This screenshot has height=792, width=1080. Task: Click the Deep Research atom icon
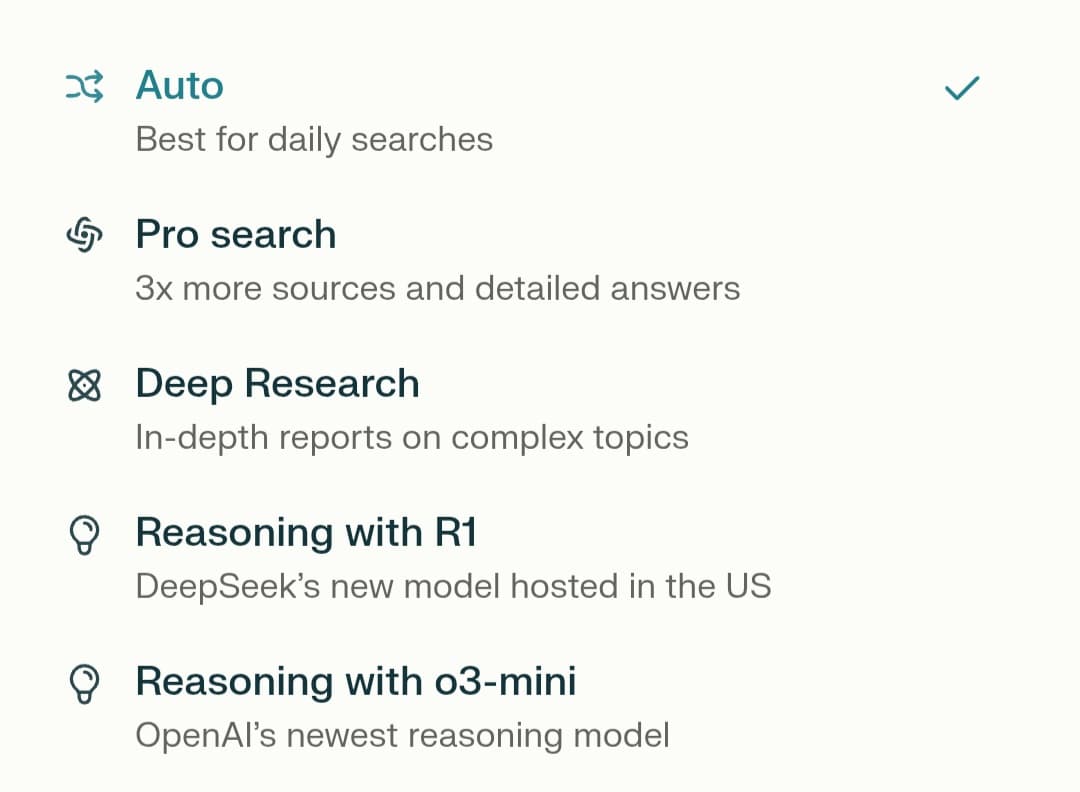point(85,386)
